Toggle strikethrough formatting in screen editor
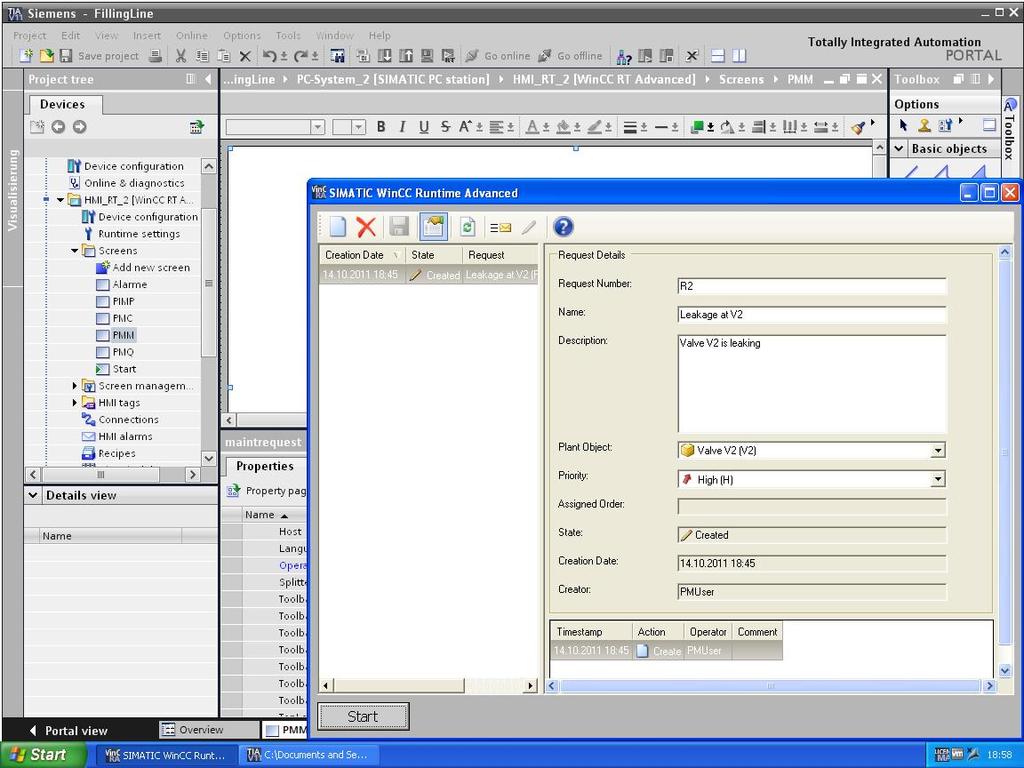Viewport: 1024px width, 768px height. point(445,127)
